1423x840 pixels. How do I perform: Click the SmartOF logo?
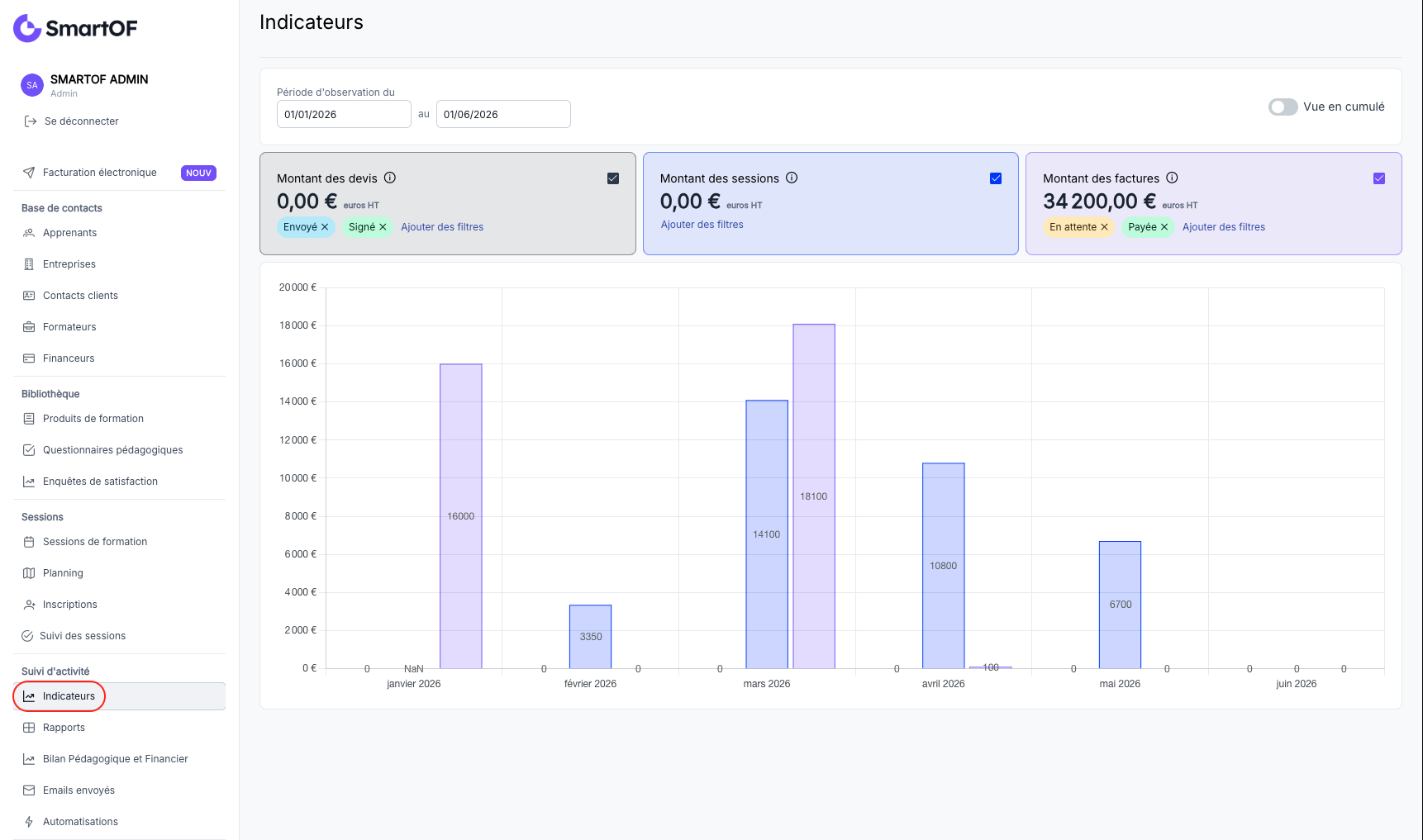[75, 28]
